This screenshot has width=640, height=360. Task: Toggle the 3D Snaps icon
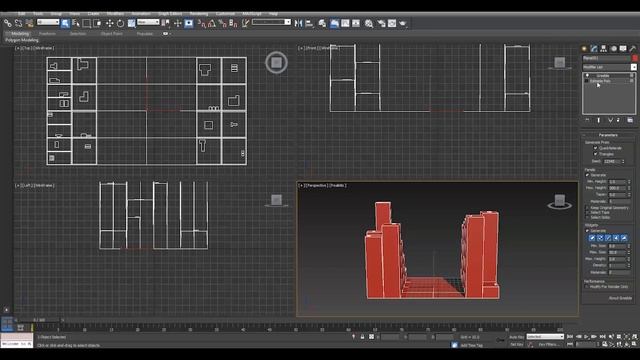point(202,23)
